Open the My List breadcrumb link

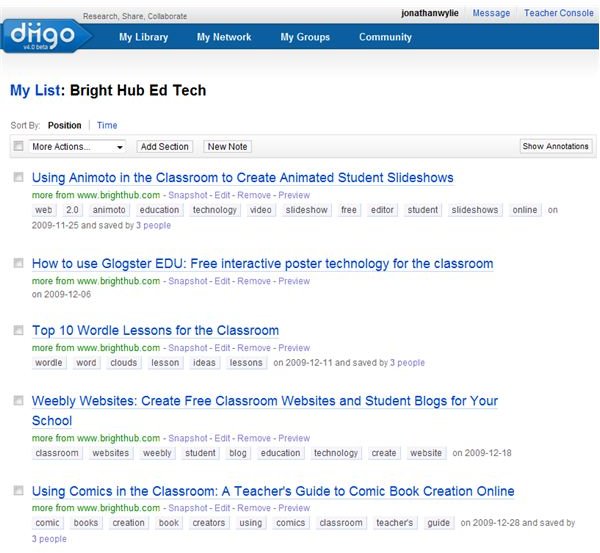click(35, 91)
